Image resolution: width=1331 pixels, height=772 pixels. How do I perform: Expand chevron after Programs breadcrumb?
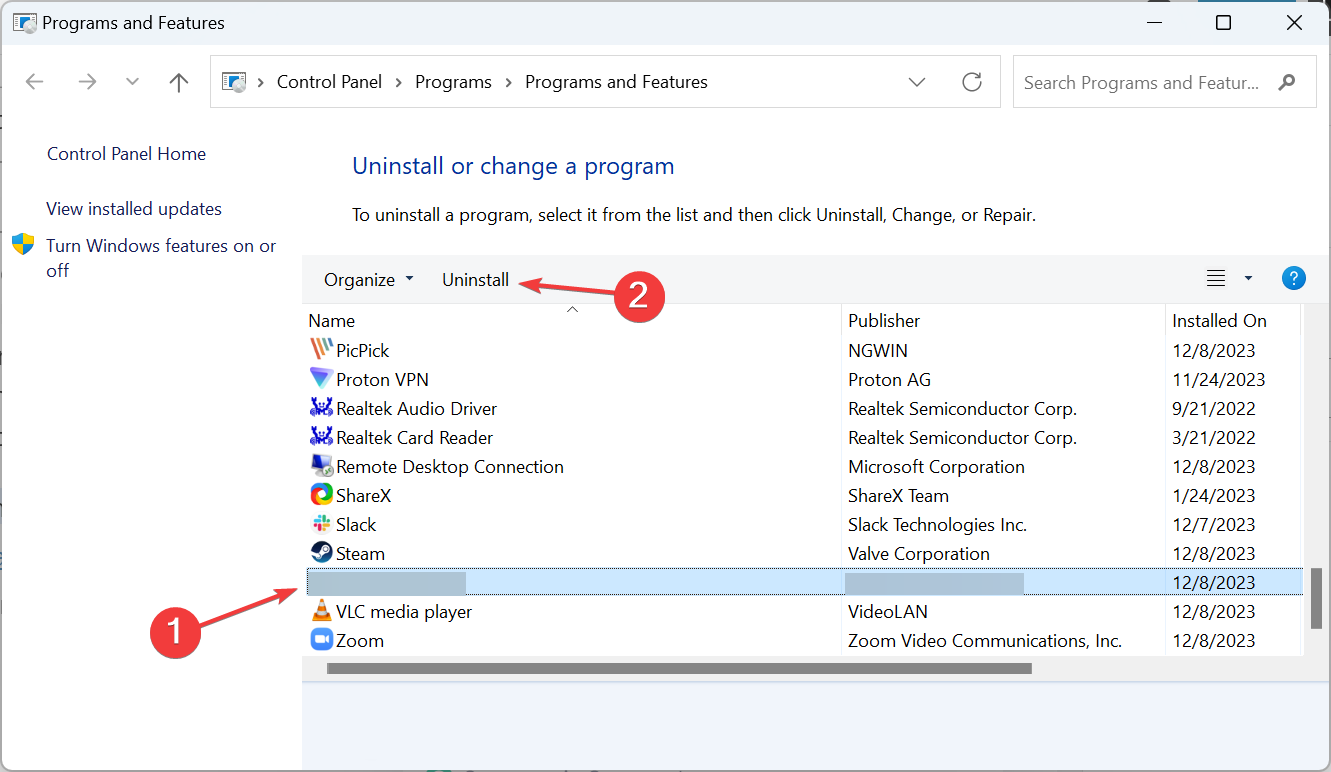click(509, 82)
